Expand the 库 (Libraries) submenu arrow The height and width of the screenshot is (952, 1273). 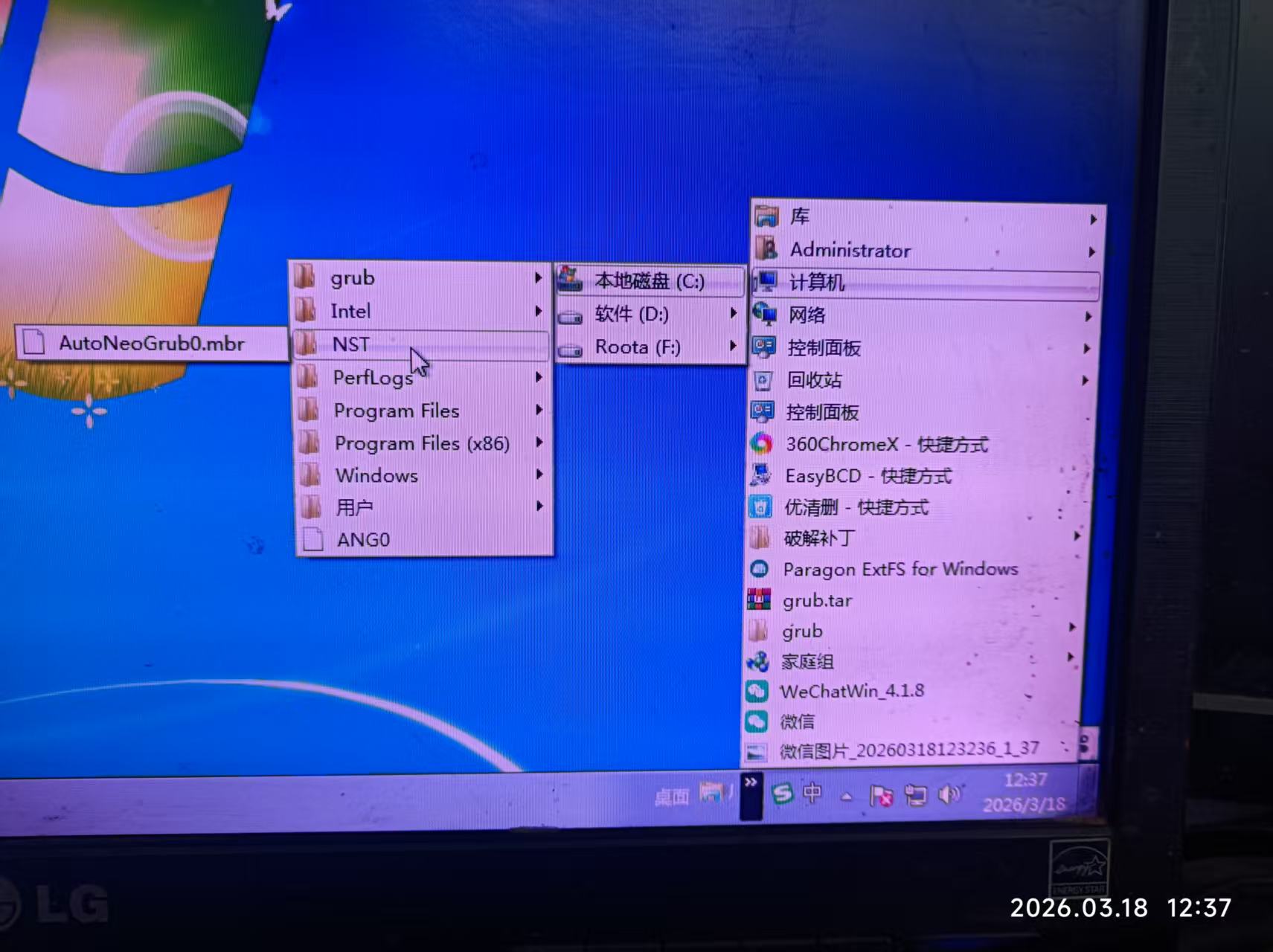[x=1092, y=218]
